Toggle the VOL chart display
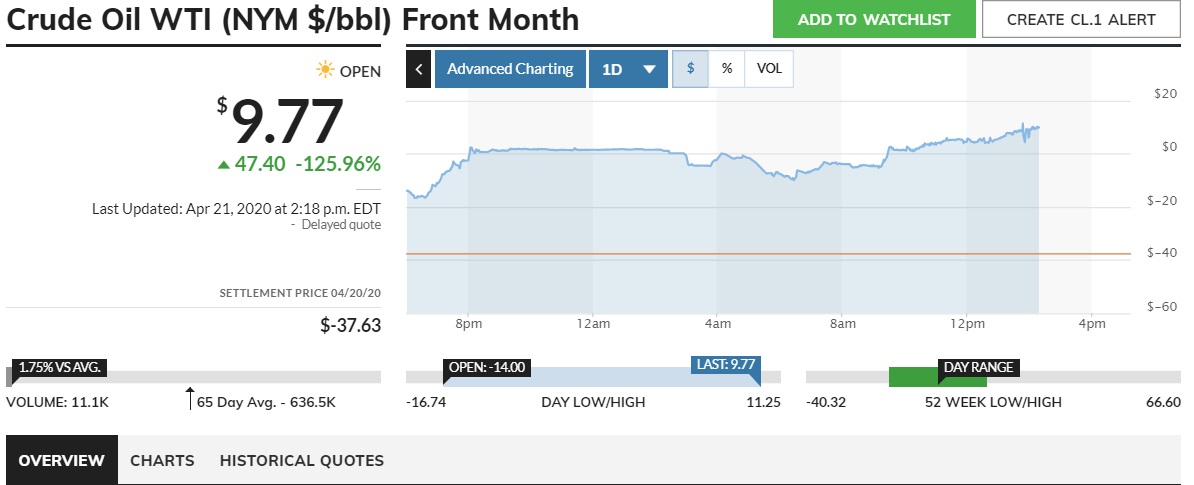This screenshot has width=1194, height=485. (x=769, y=69)
